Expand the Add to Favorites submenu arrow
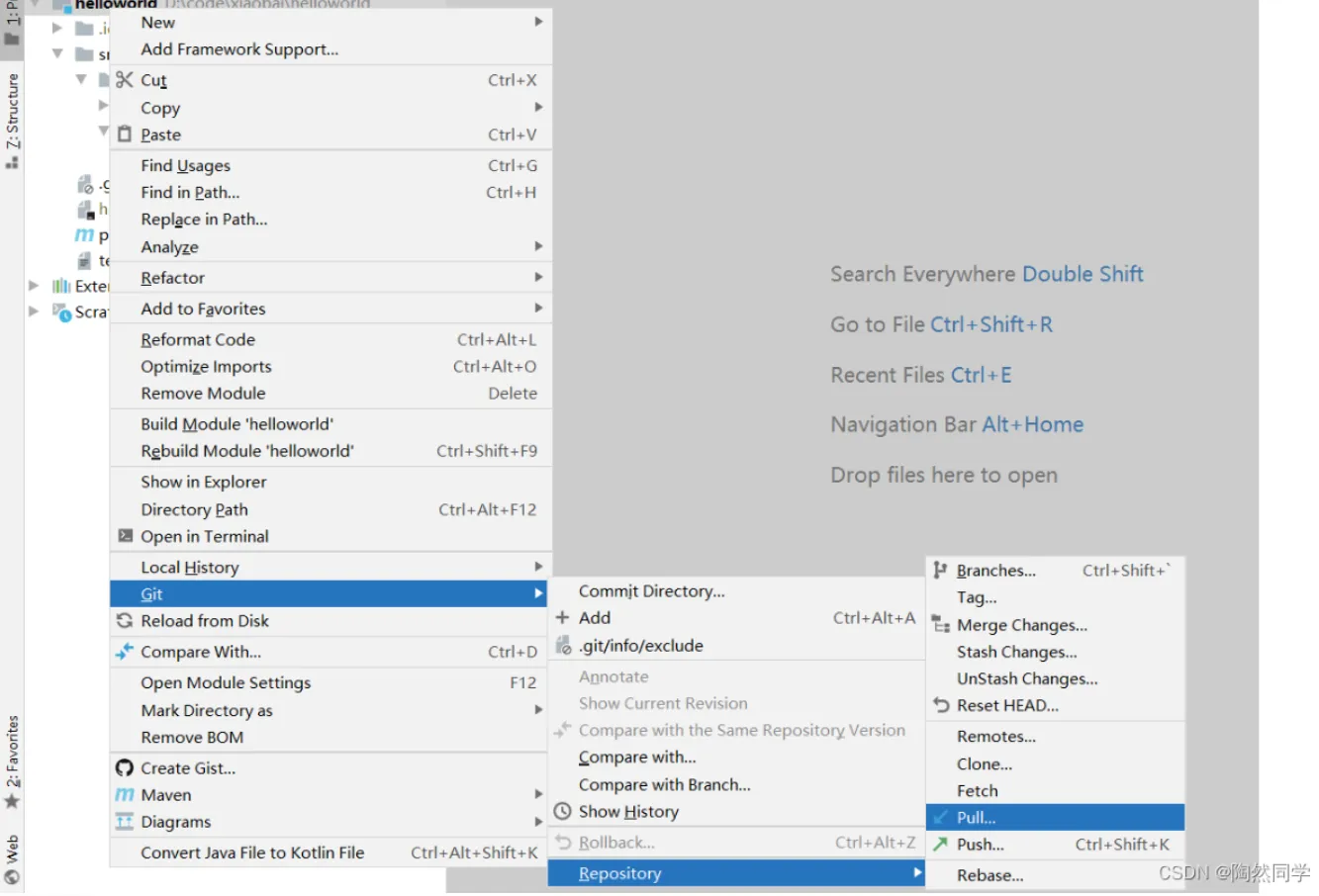 point(539,308)
